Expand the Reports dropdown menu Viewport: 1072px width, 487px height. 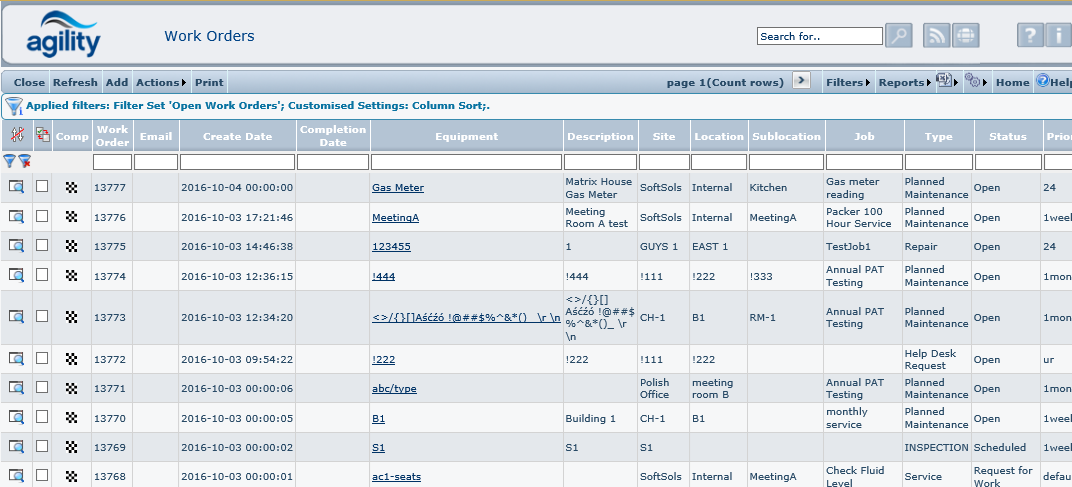[903, 82]
